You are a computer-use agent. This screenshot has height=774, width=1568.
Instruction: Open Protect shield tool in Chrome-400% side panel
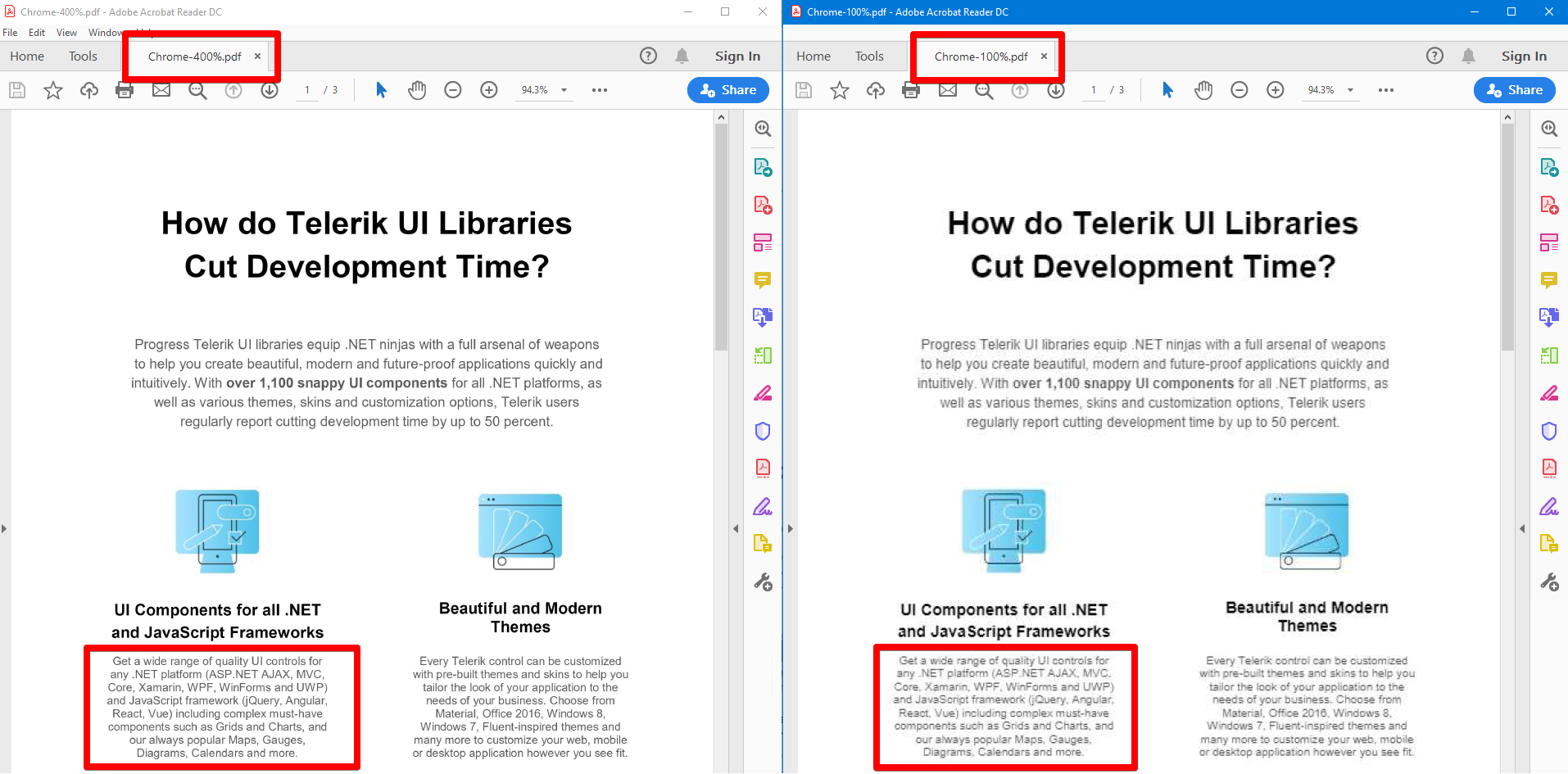763,431
